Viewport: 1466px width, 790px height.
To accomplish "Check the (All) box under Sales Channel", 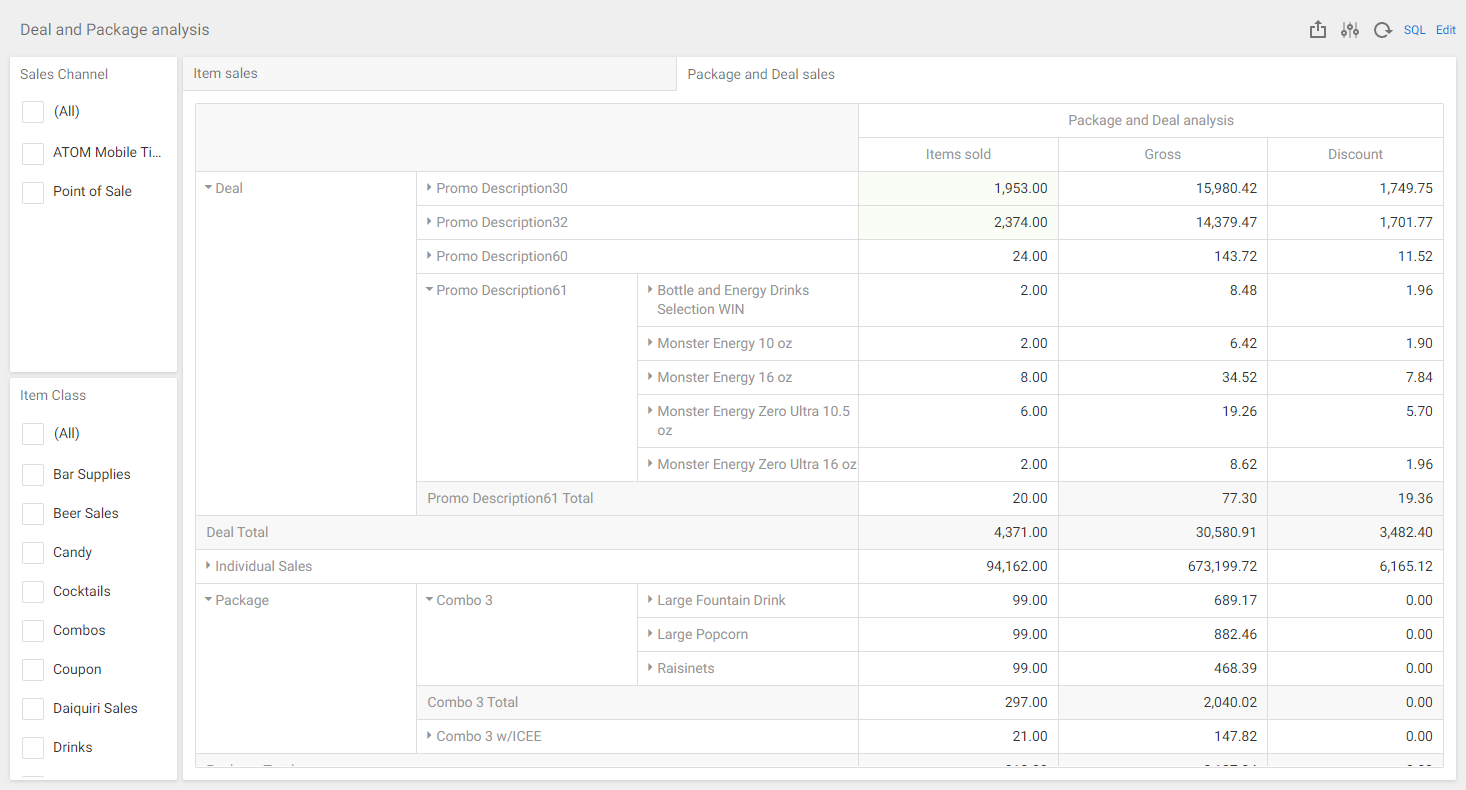I will pos(32,111).
